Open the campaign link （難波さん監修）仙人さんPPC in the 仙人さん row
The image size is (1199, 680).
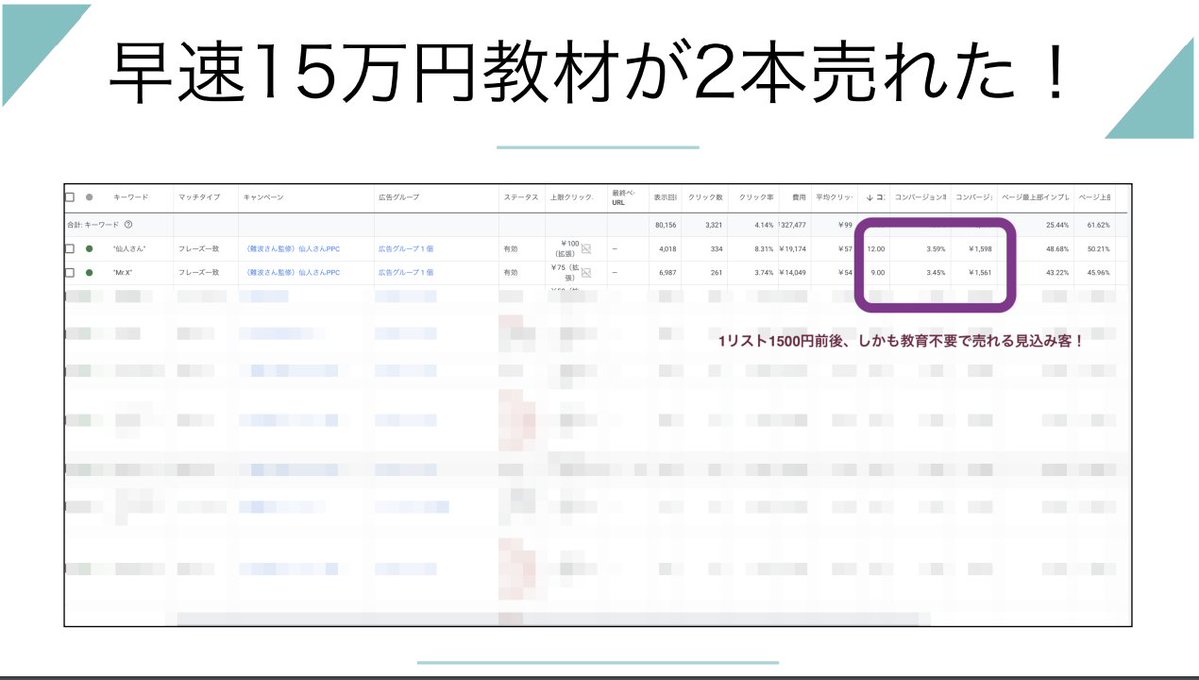tap(293, 248)
